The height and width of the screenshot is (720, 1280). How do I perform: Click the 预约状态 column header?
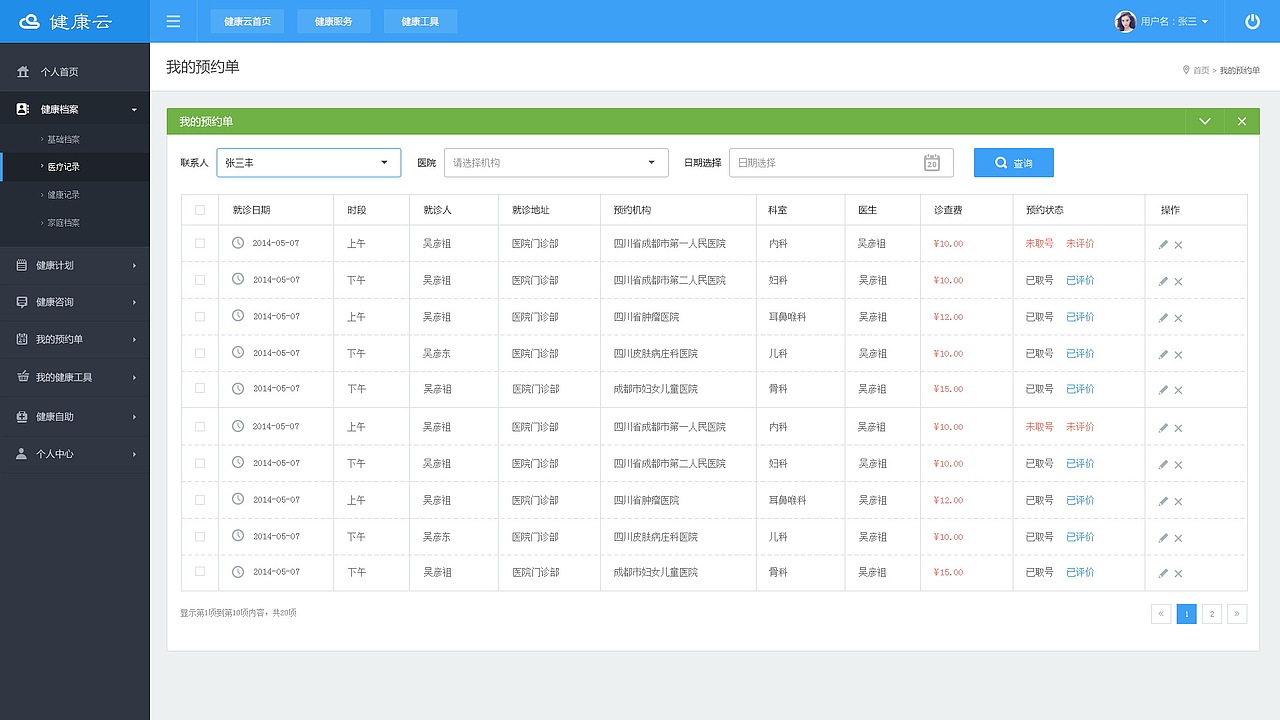(1045, 210)
